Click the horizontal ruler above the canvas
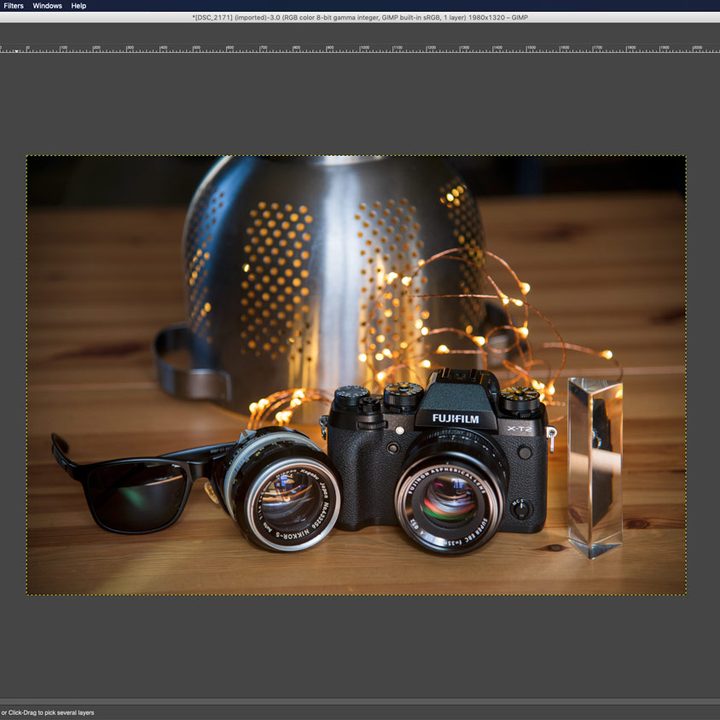 click(x=360, y=49)
